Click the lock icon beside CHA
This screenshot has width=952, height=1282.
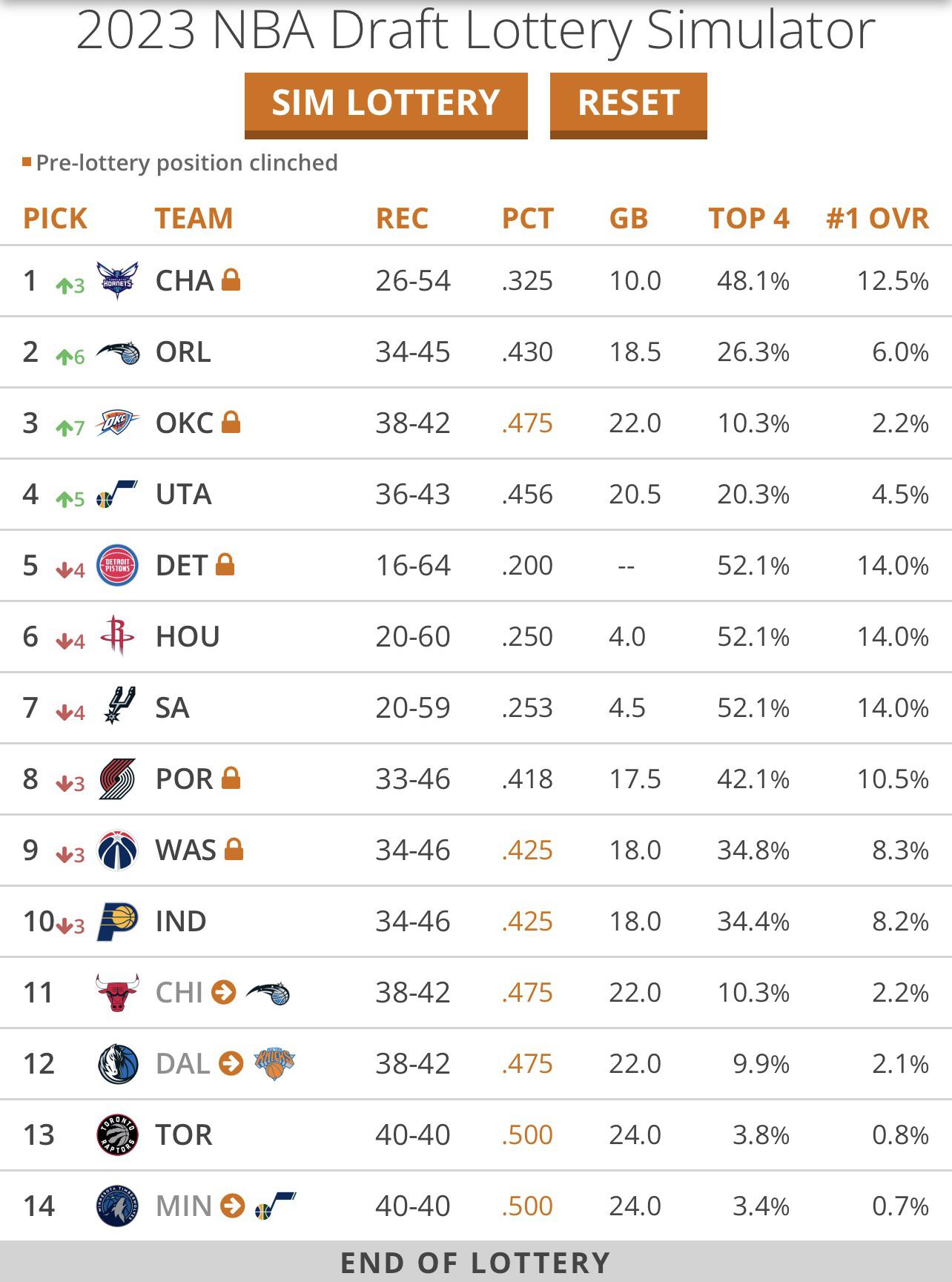[231, 280]
